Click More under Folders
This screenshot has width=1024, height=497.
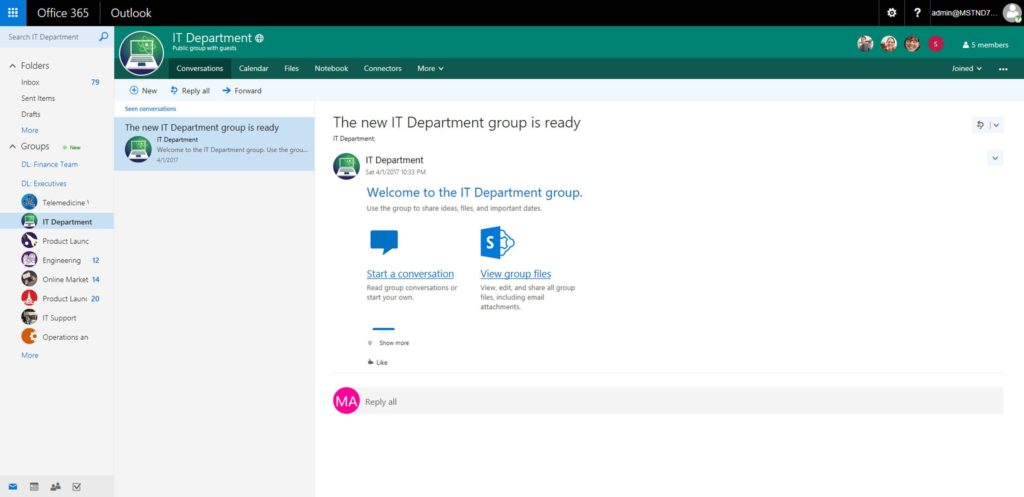[x=29, y=130]
